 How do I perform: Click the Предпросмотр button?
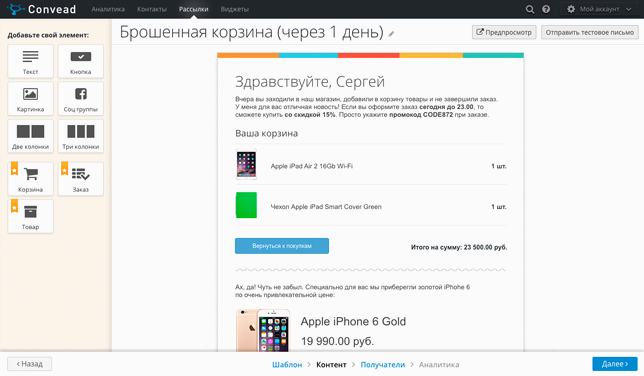[x=504, y=32]
